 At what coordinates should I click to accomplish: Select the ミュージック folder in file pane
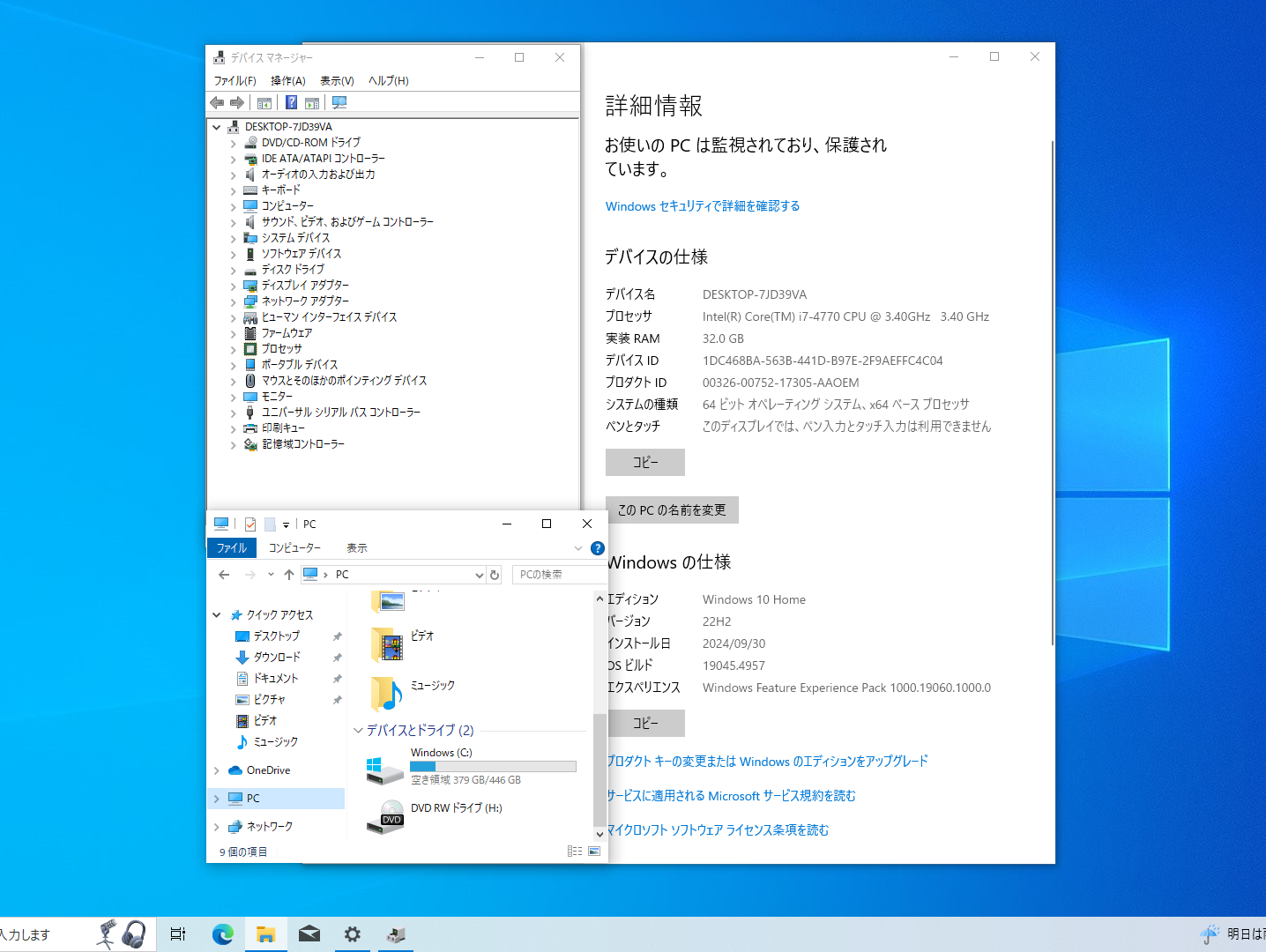point(433,685)
